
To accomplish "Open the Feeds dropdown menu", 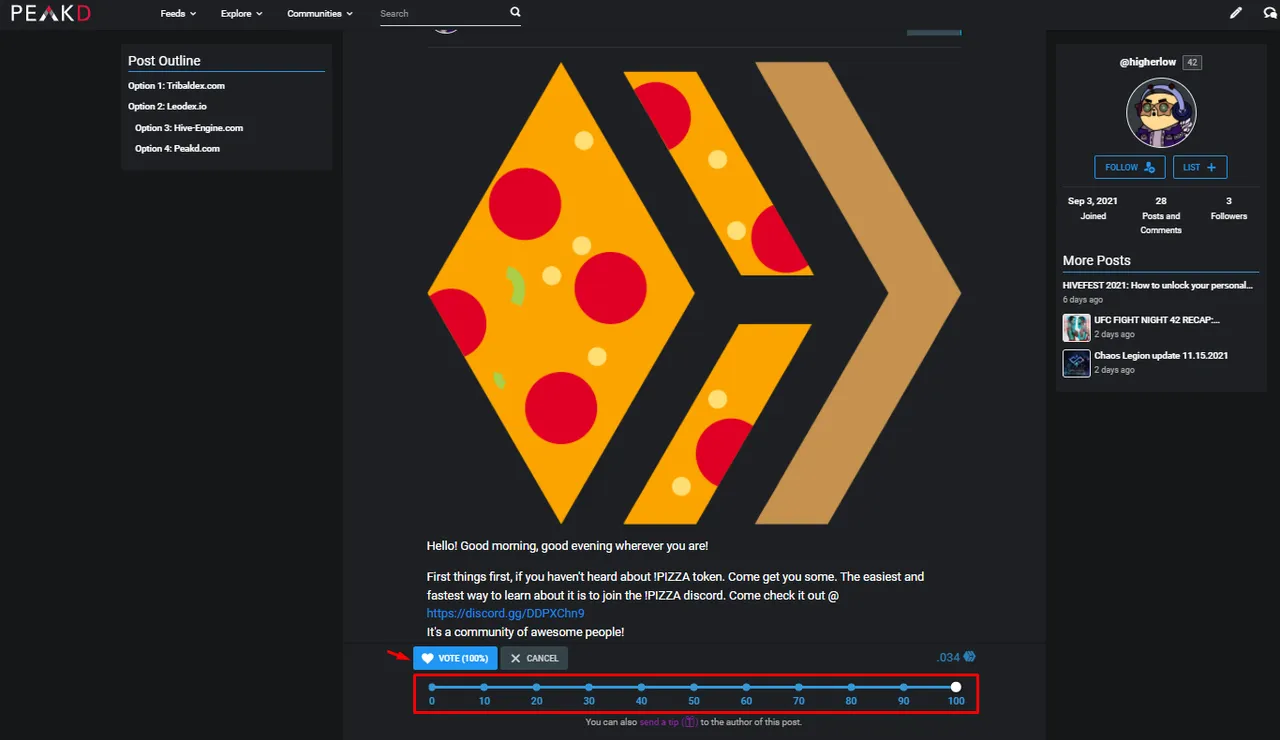I will click(178, 14).
